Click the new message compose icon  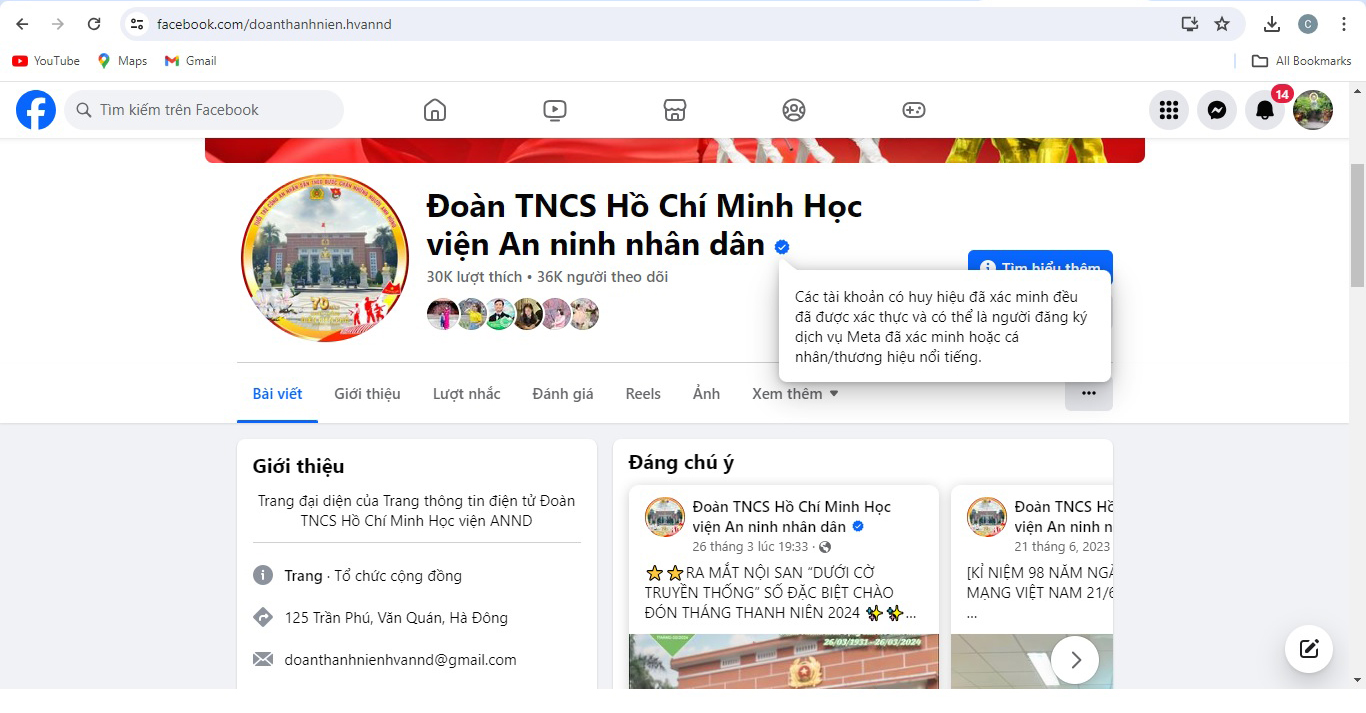1309,649
